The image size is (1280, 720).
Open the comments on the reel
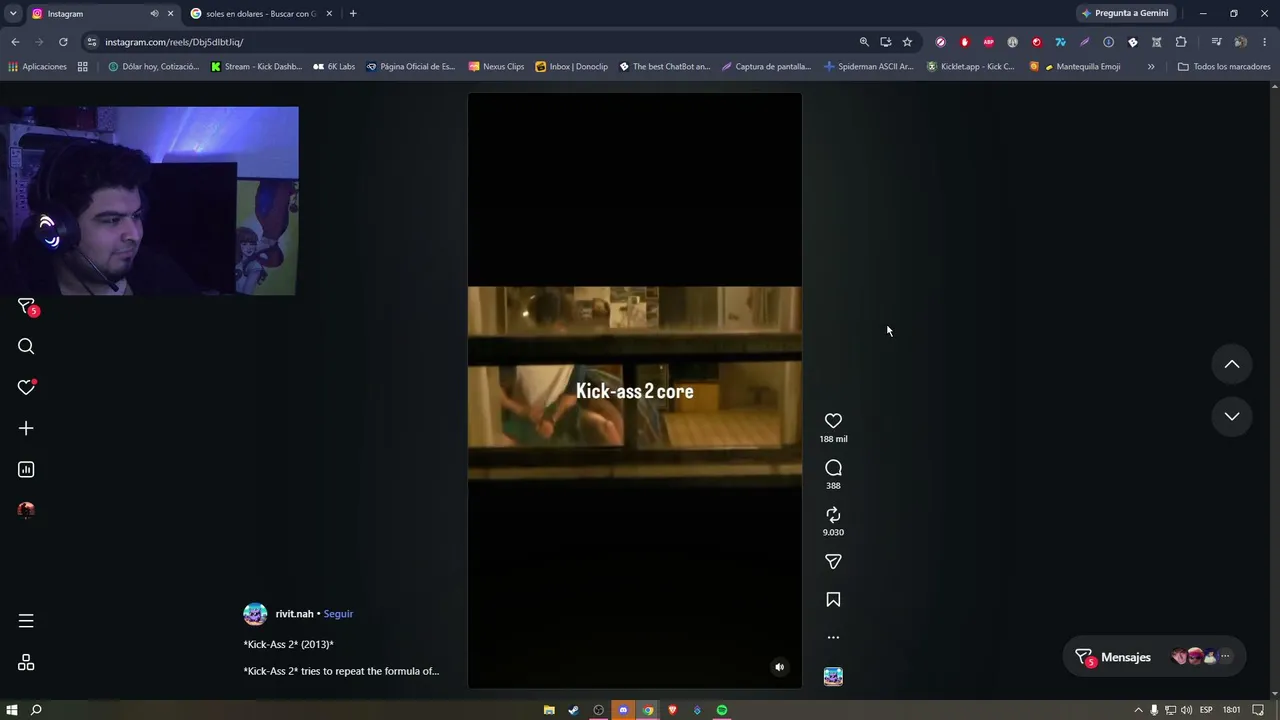[x=833, y=468]
